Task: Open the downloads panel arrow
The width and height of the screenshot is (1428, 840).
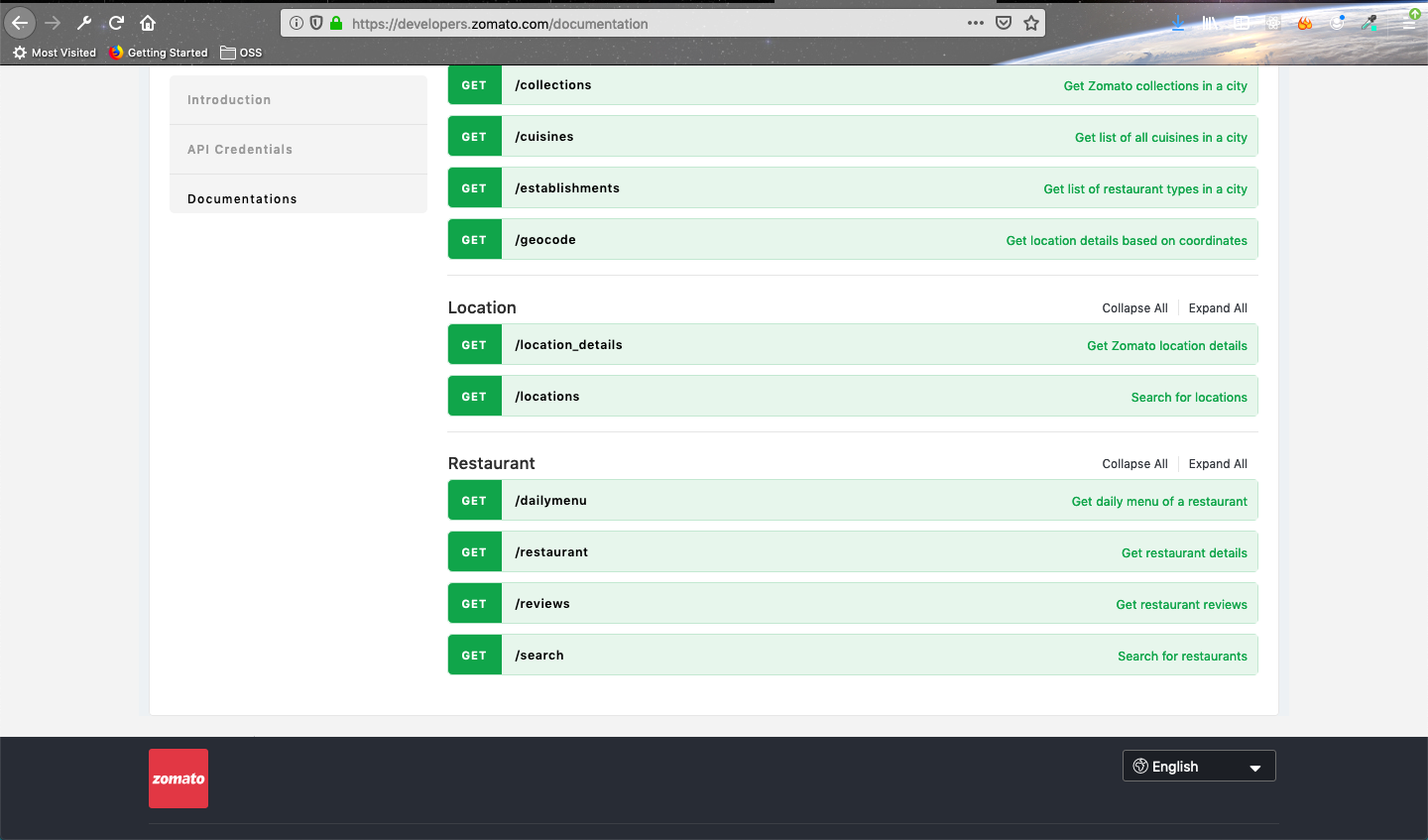Action: point(1178,23)
